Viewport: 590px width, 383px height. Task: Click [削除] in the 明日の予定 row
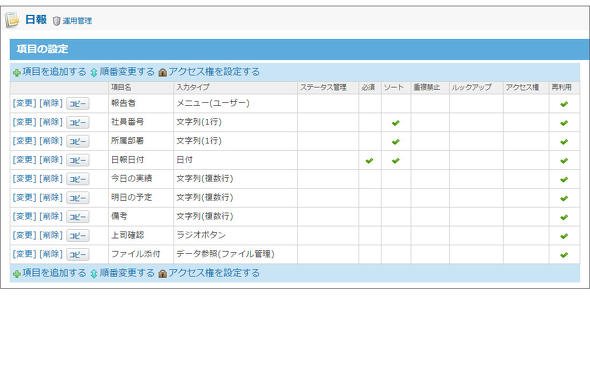pos(51,197)
